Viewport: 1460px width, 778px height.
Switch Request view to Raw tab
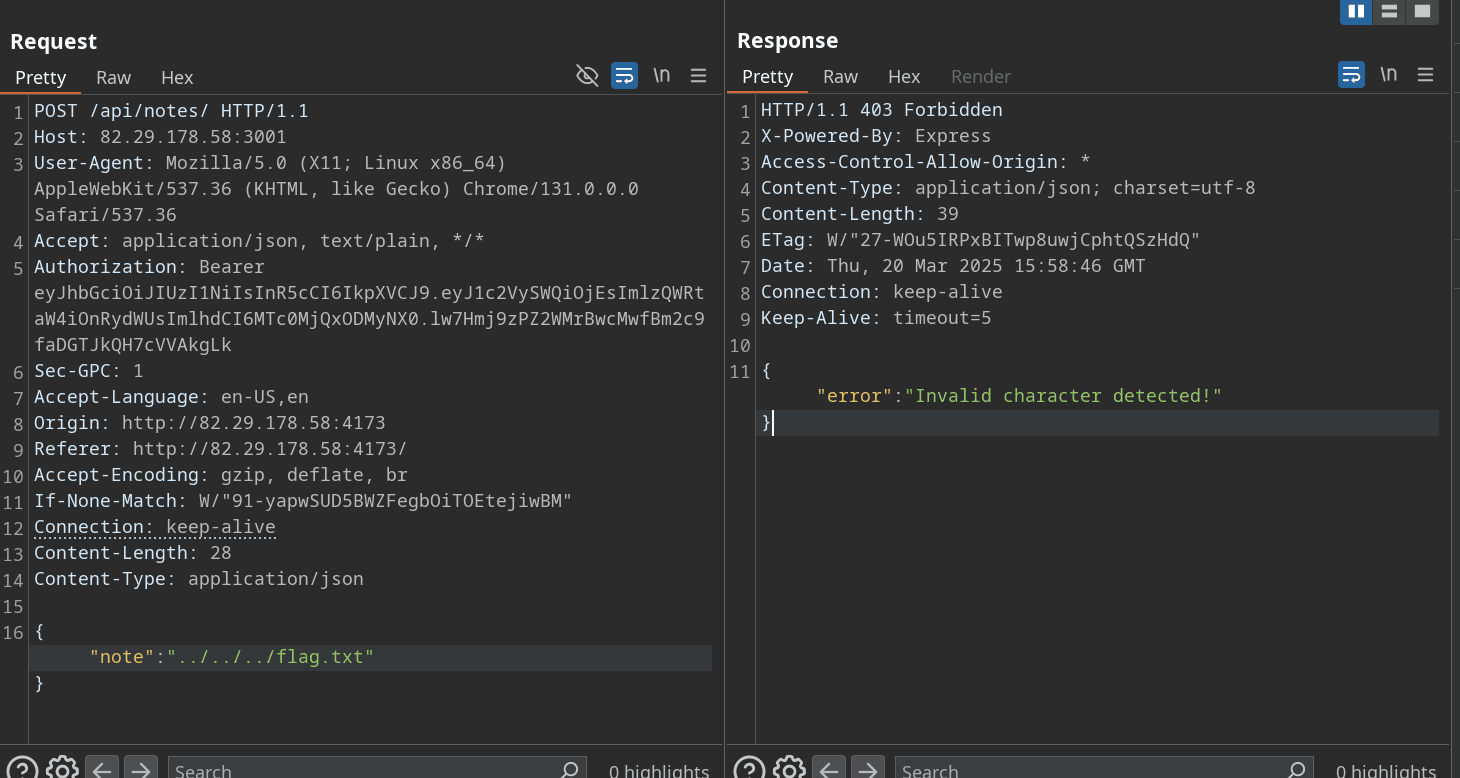click(113, 77)
